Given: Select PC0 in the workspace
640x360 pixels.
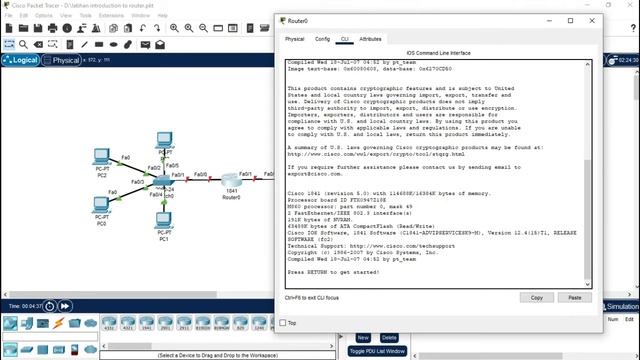Looking at the screenshot, I should 101,205.
